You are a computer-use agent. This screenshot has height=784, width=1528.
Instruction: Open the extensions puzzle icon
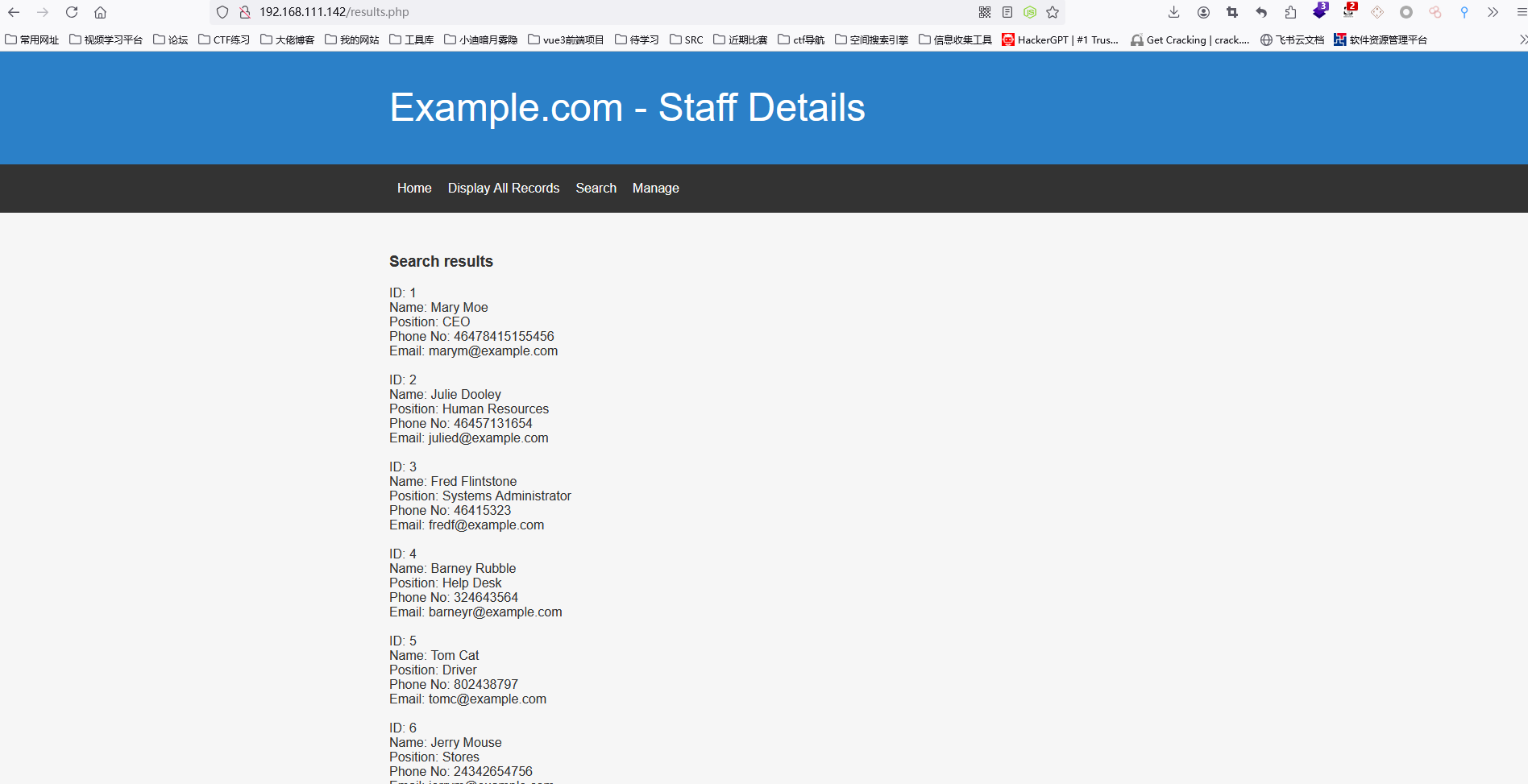coord(1290,12)
